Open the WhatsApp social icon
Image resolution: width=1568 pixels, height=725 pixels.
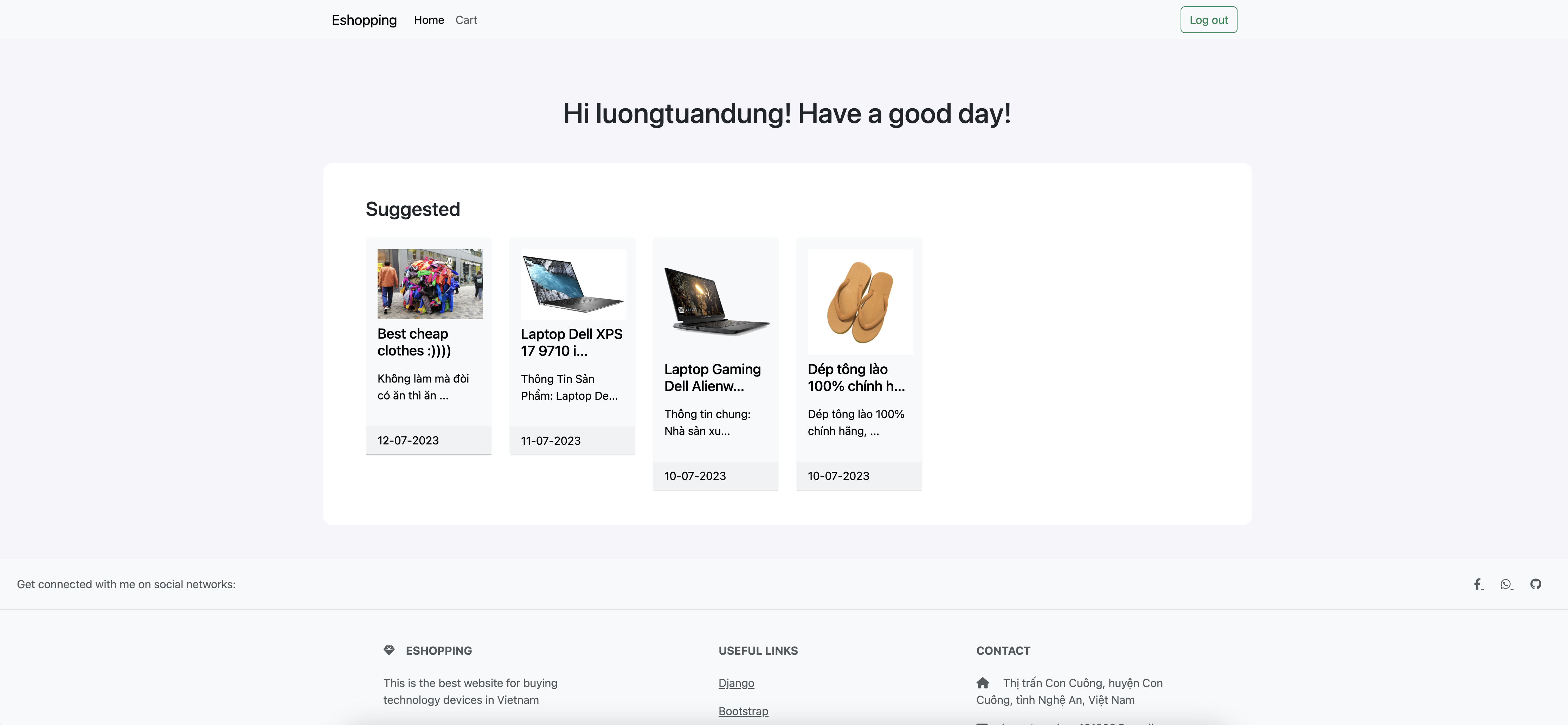[x=1506, y=584]
